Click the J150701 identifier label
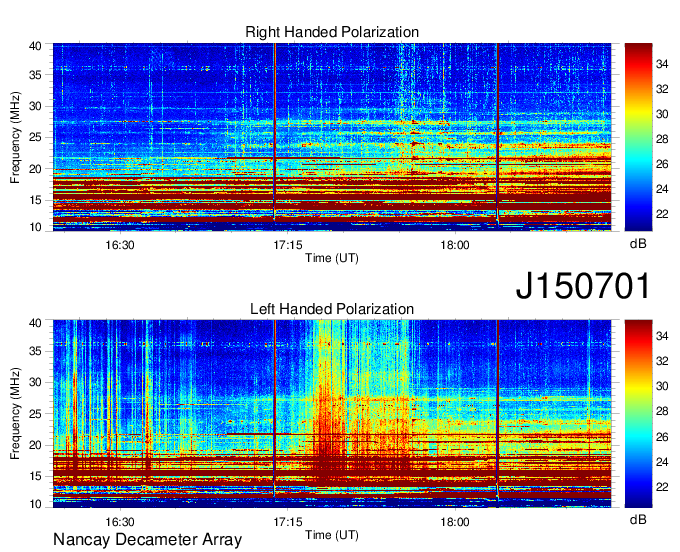Screen dimensions: 680x552 point(583,286)
